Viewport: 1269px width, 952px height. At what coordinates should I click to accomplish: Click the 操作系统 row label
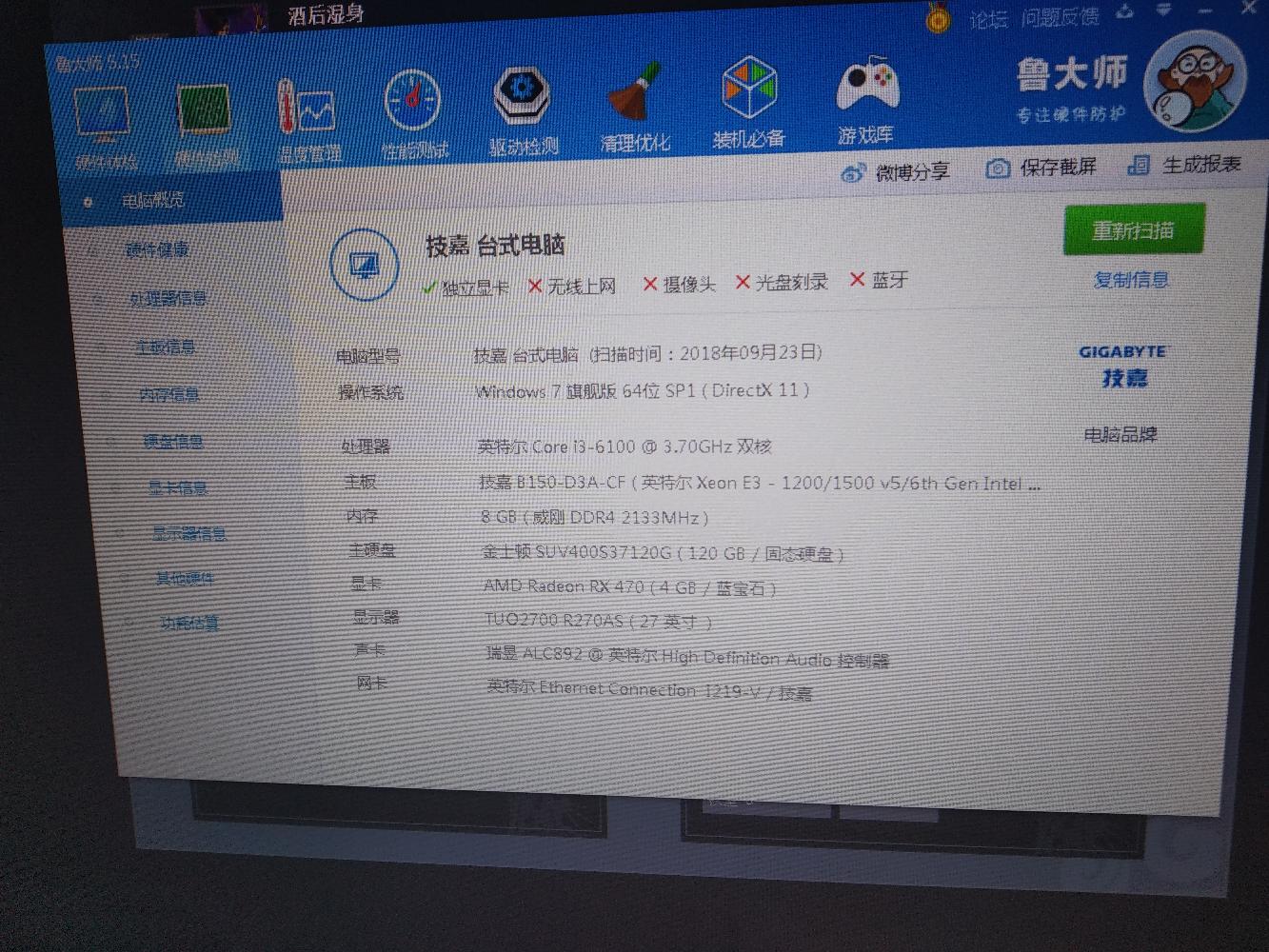click(370, 392)
